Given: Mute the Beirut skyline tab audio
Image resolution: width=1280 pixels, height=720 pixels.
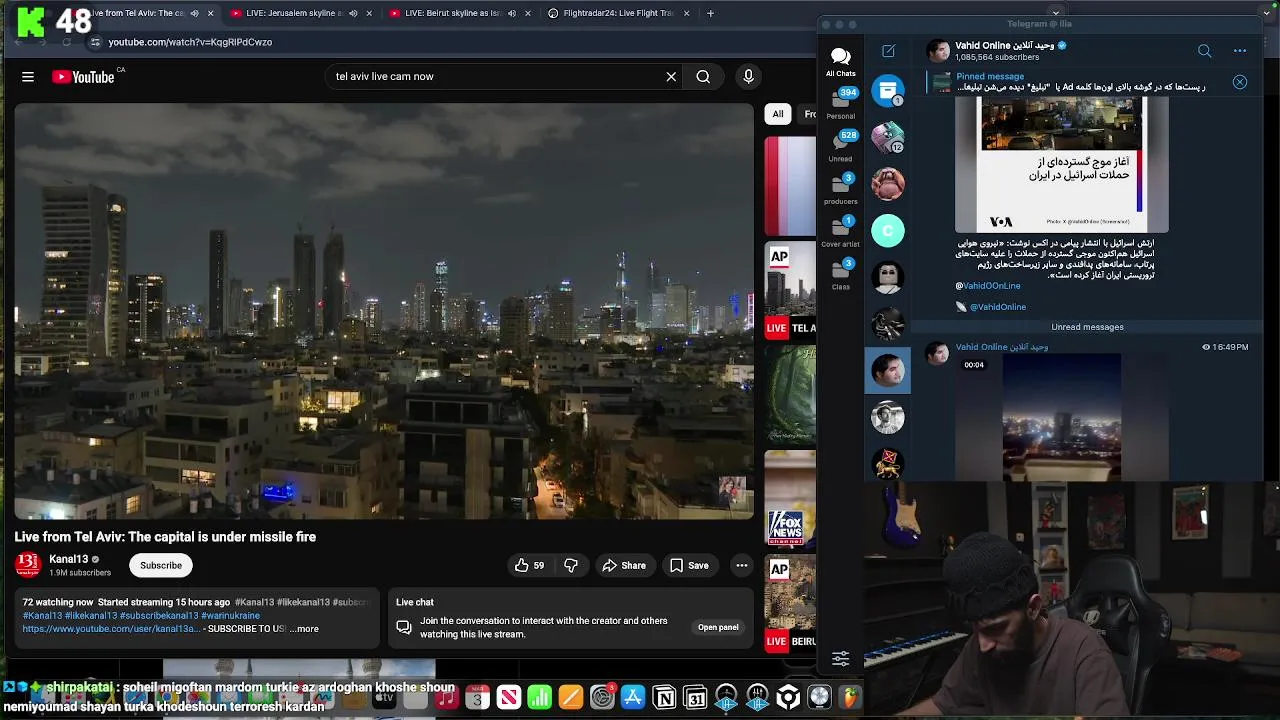Looking at the screenshot, I should point(512,13).
